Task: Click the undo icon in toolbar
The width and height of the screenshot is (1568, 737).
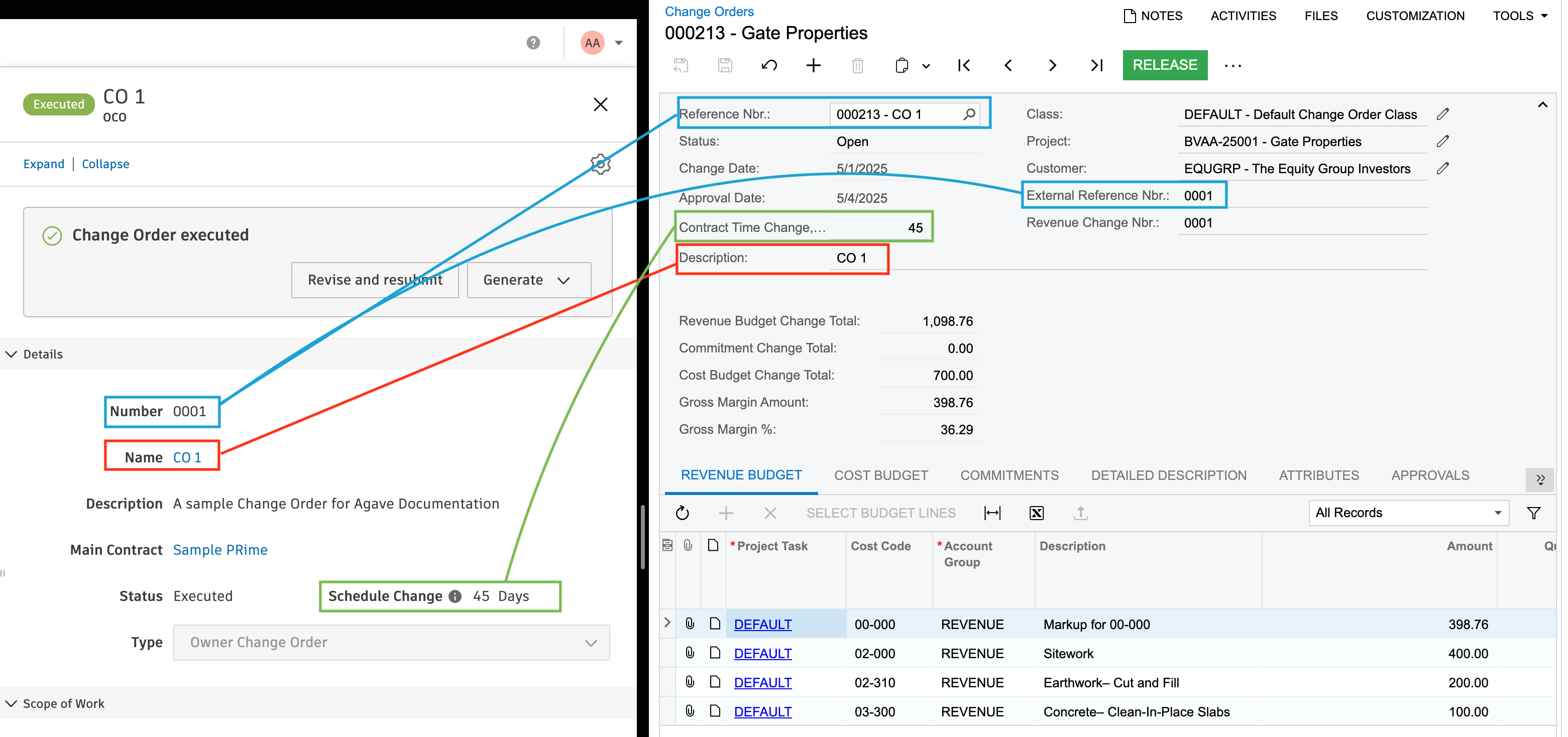Action: (769, 65)
